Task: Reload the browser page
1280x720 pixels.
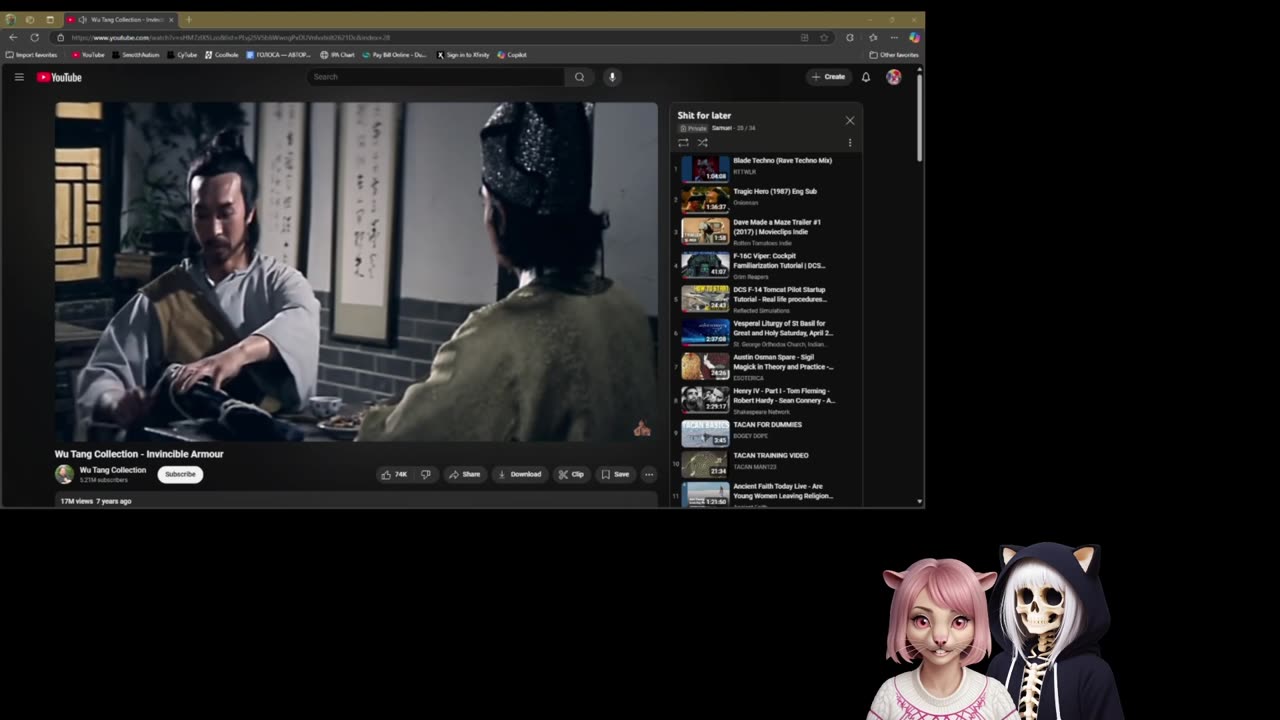Action: (34, 38)
